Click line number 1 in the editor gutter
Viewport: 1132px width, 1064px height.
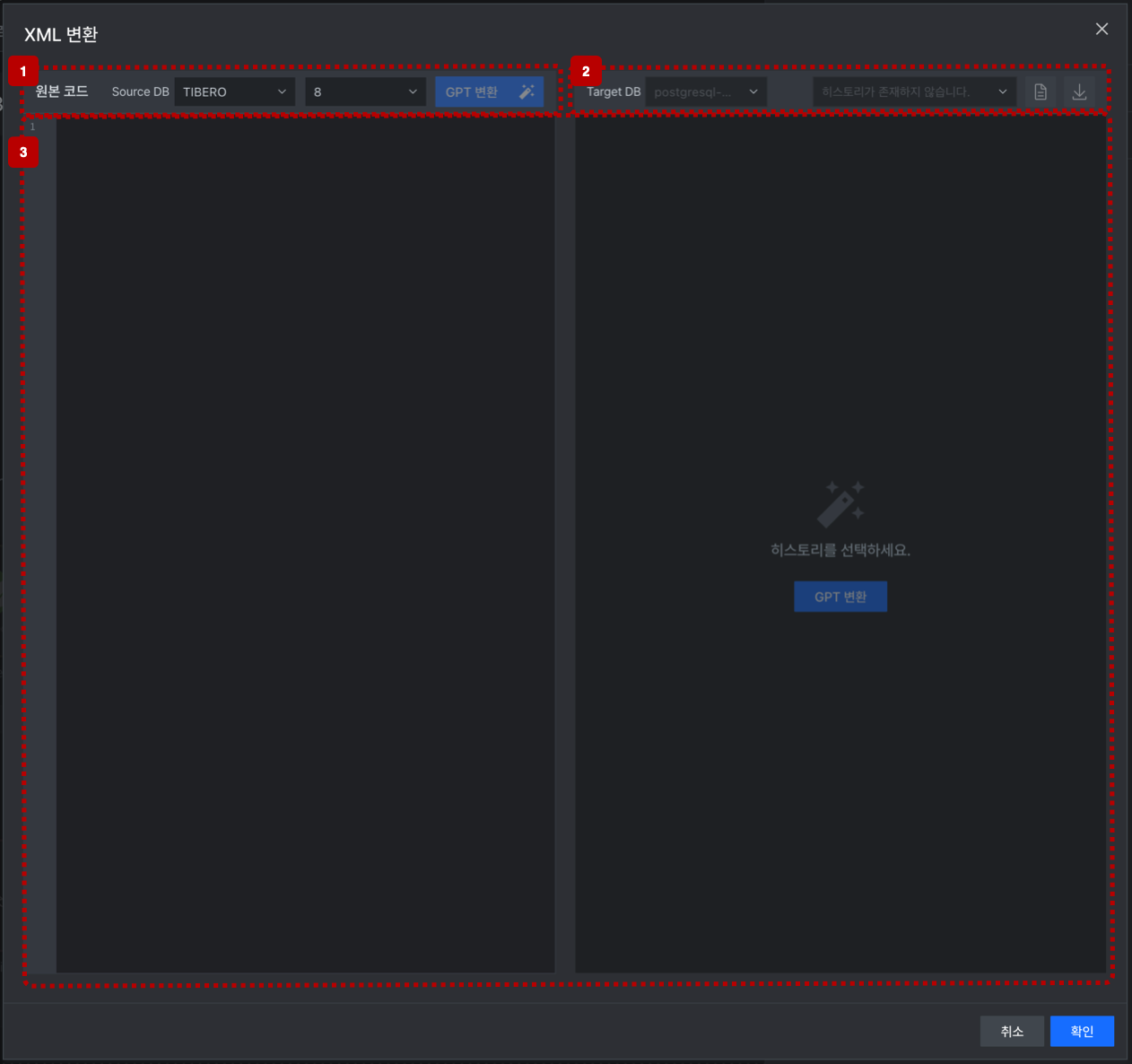point(32,127)
